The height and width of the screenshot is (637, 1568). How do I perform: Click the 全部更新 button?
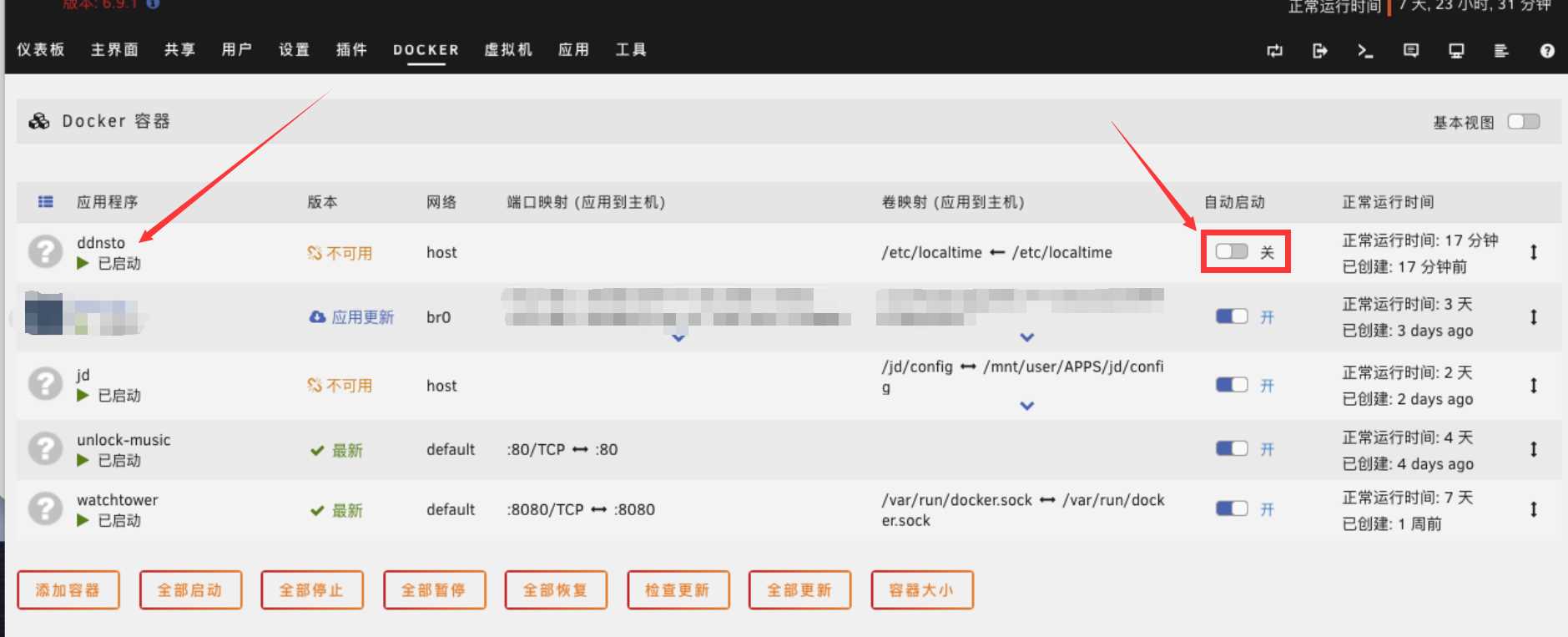pos(799,590)
